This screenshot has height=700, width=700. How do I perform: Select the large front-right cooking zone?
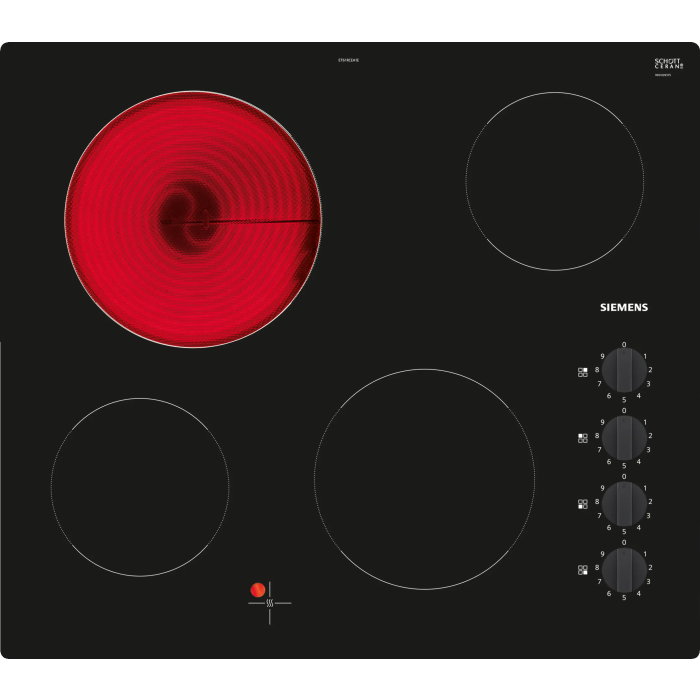point(424,479)
